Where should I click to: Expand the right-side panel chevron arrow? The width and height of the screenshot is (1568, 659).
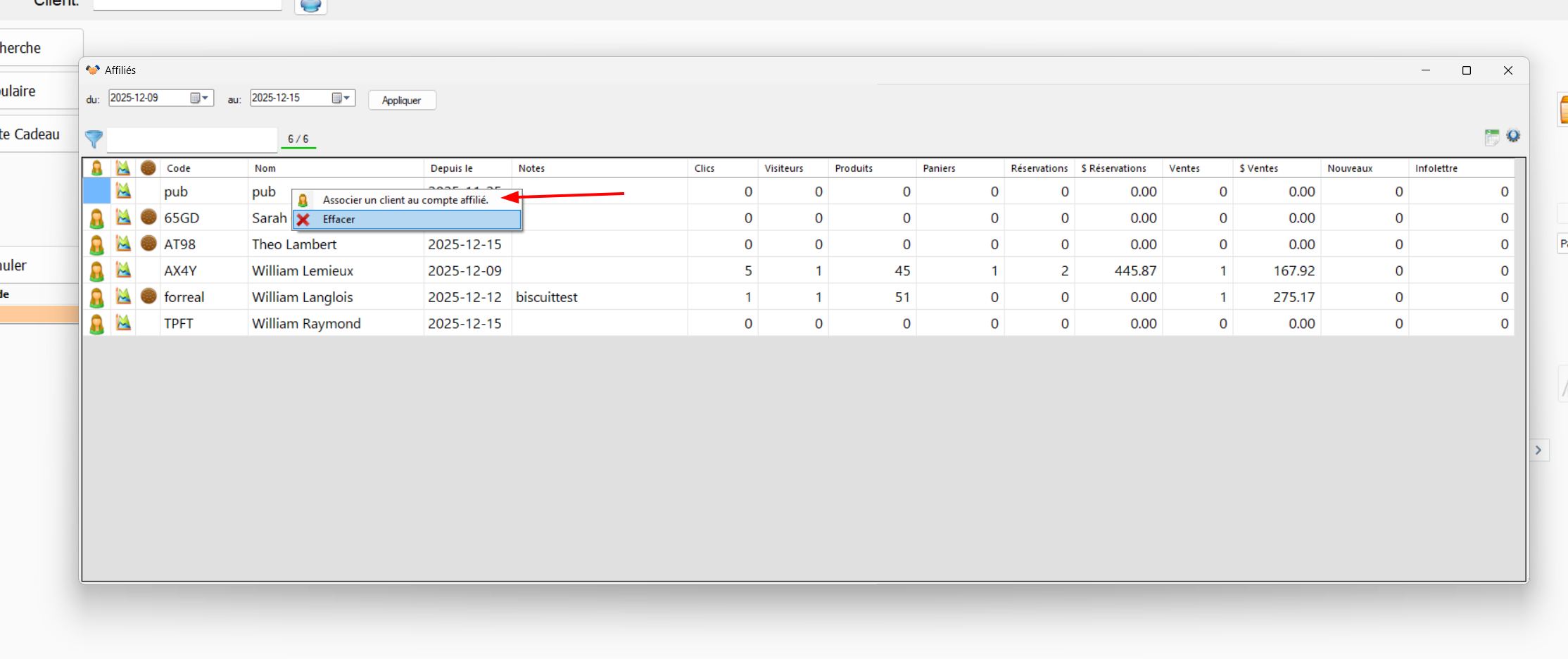tap(1538, 450)
